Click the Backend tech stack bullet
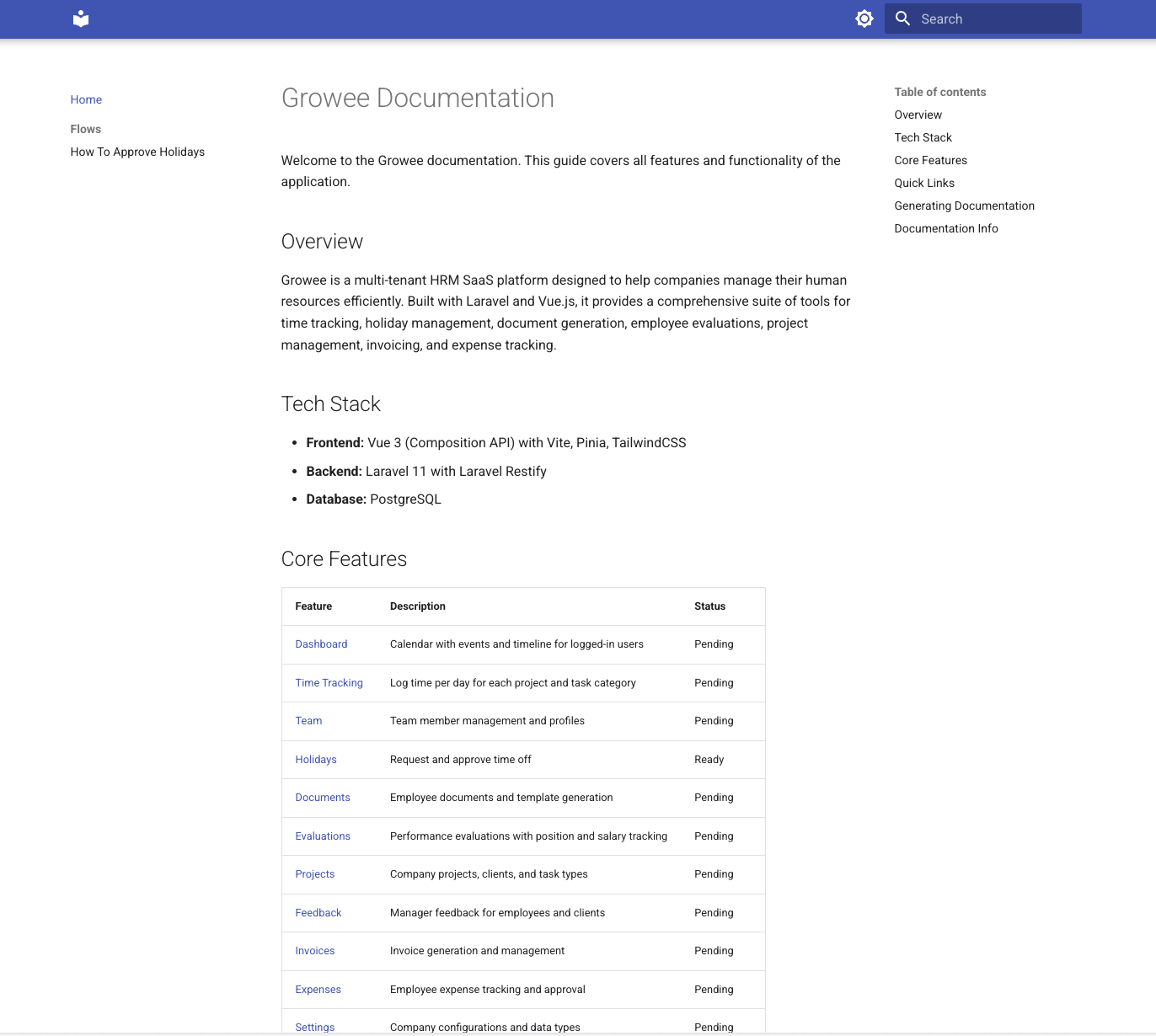Image resolution: width=1156 pixels, height=1036 pixels. tap(426, 472)
